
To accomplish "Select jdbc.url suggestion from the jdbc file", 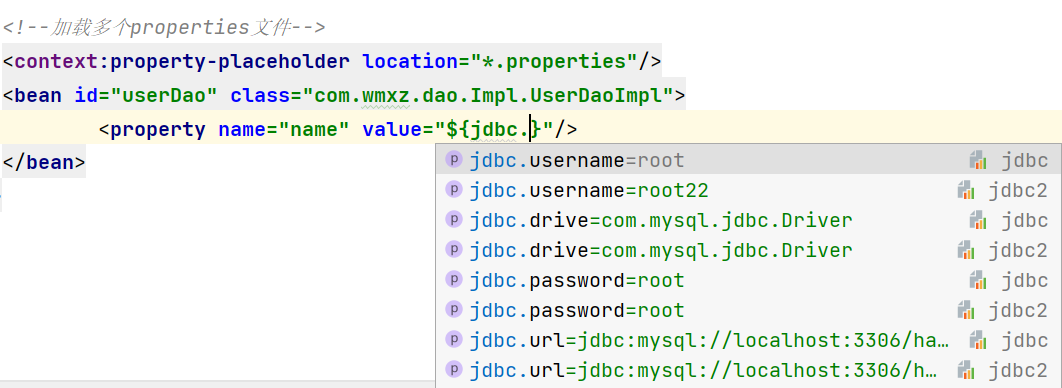I will (748, 340).
